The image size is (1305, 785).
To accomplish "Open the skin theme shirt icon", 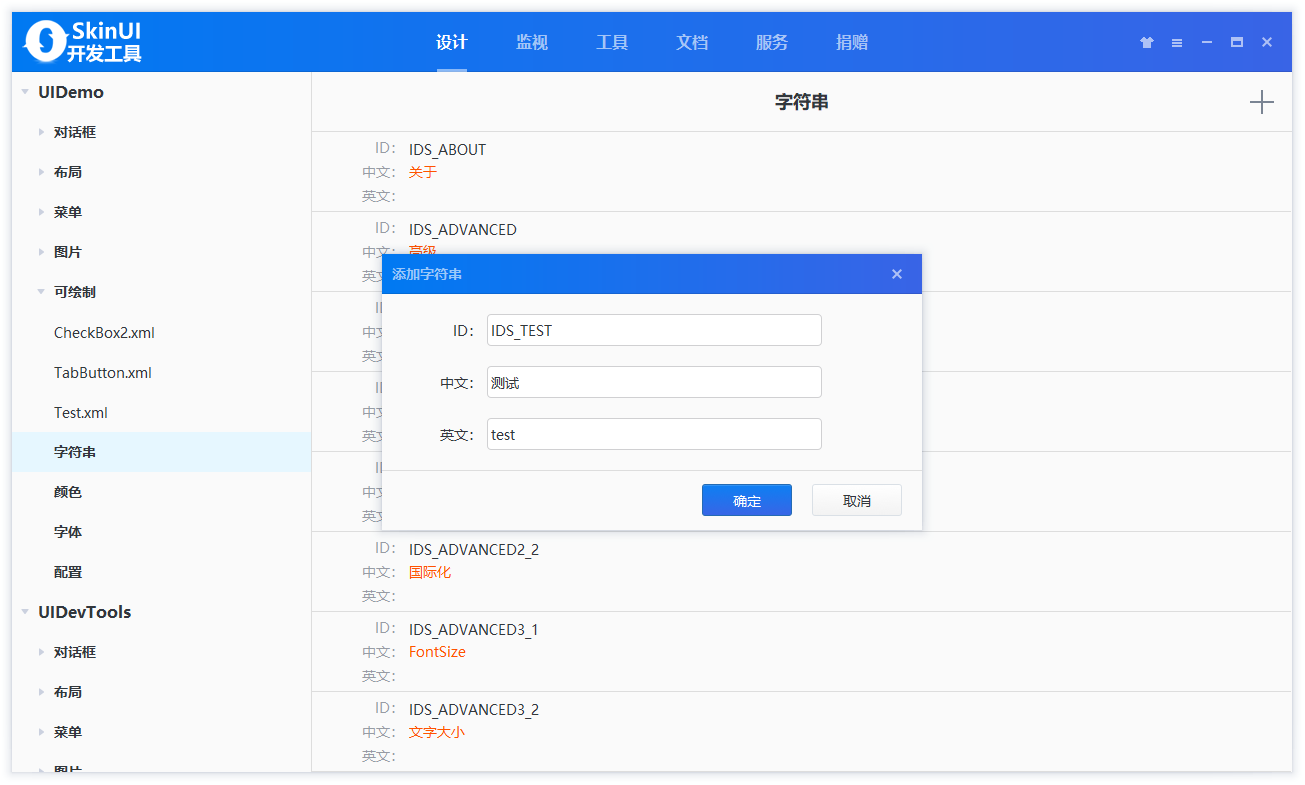I will tap(1147, 42).
